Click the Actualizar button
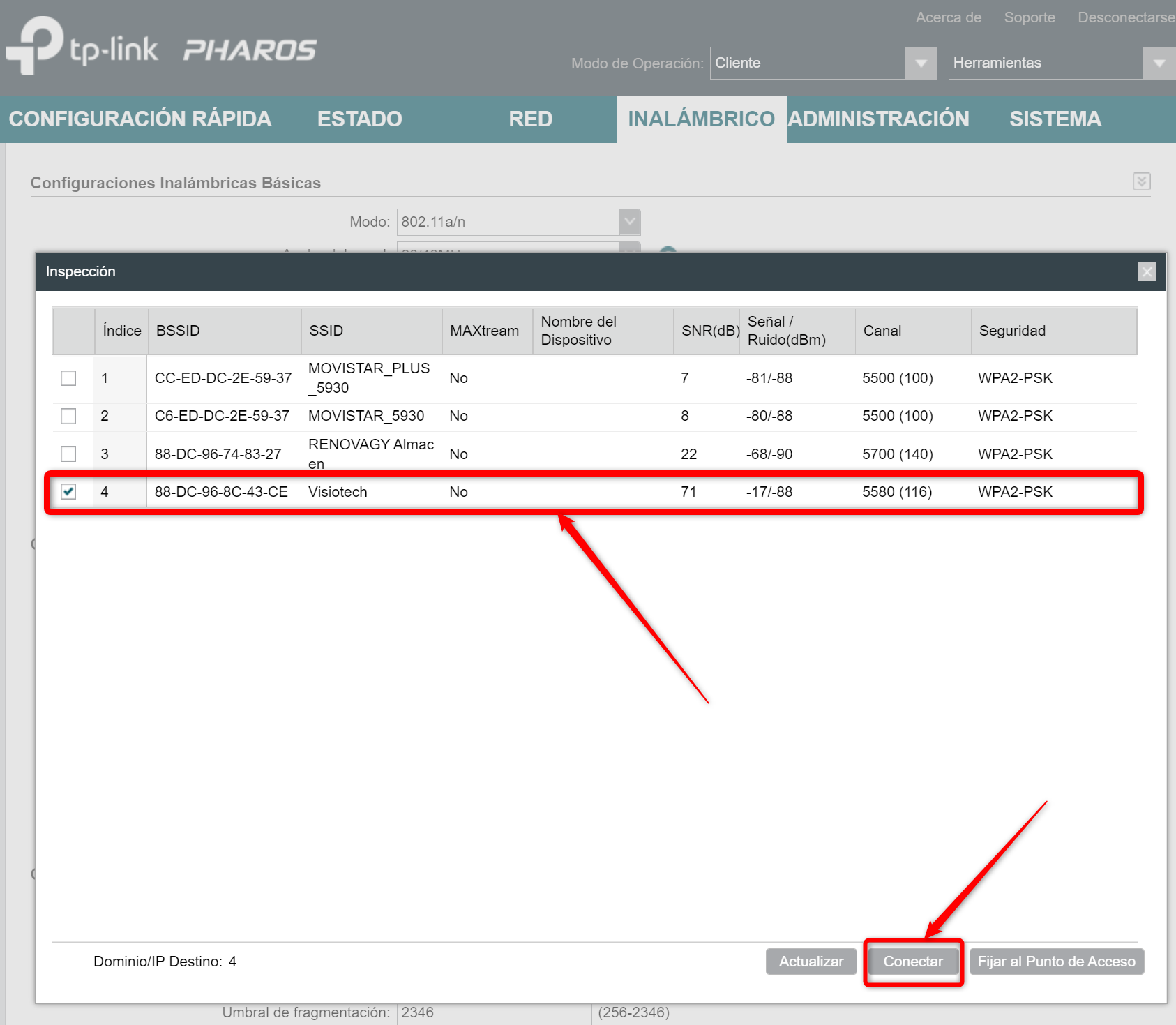Viewport: 1176px width, 1025px height. click(x=811, y=962)
